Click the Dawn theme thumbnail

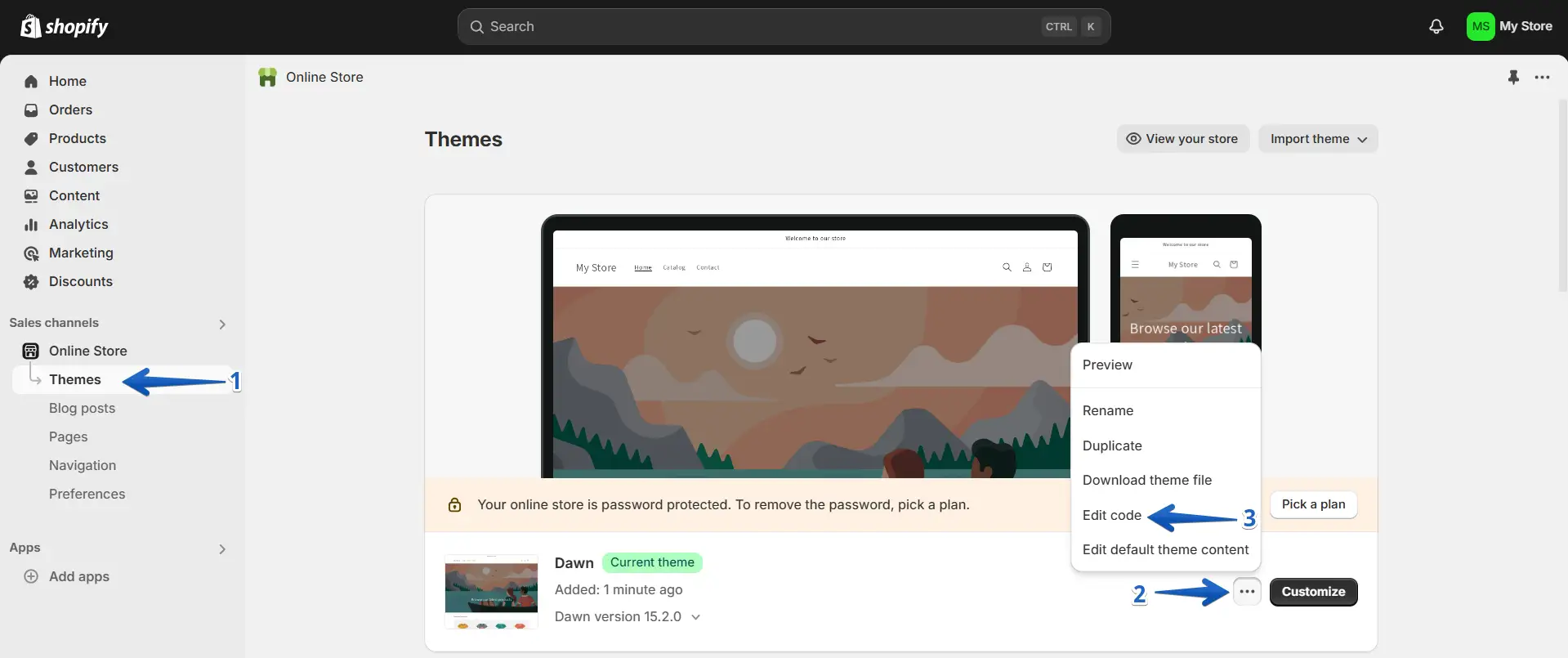tap(491, 592)
